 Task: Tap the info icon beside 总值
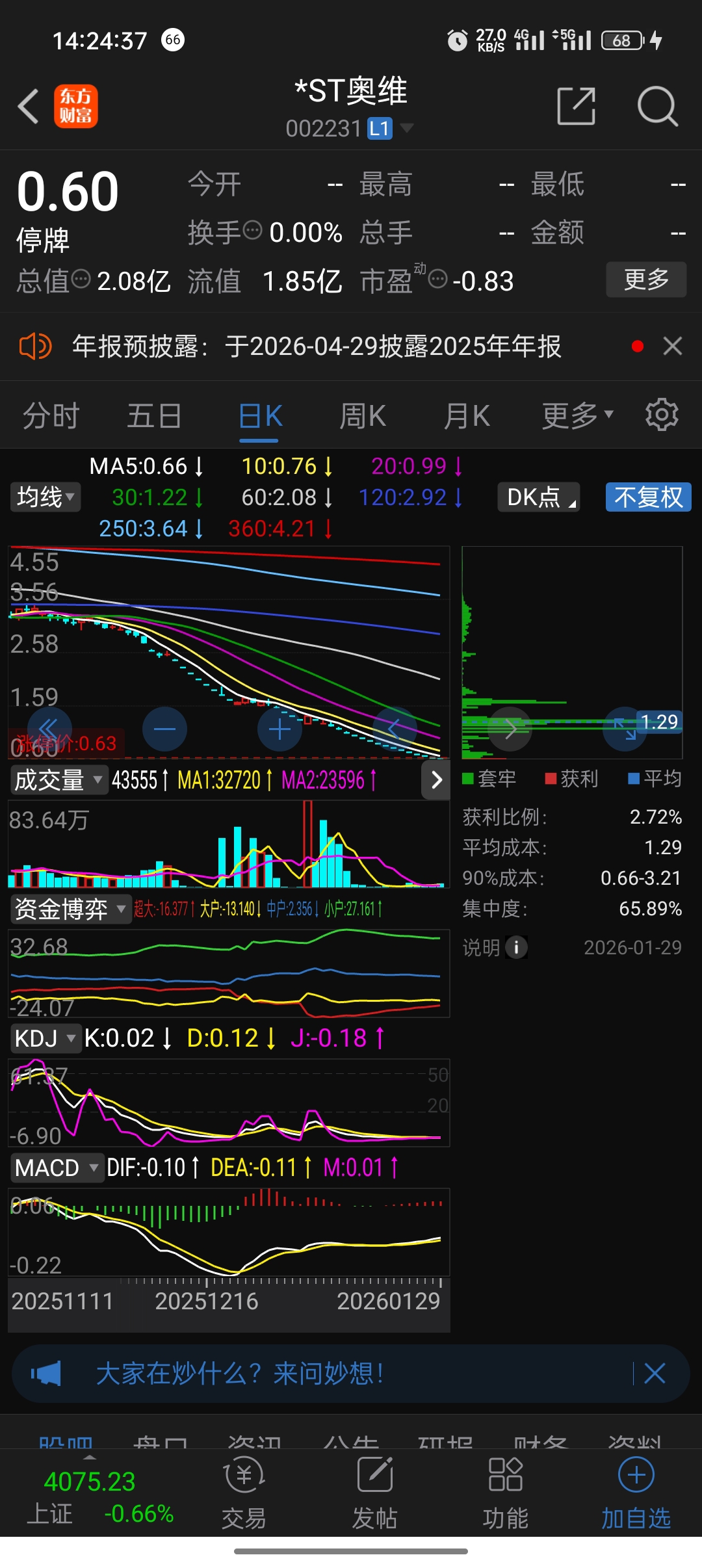(81, 280)
